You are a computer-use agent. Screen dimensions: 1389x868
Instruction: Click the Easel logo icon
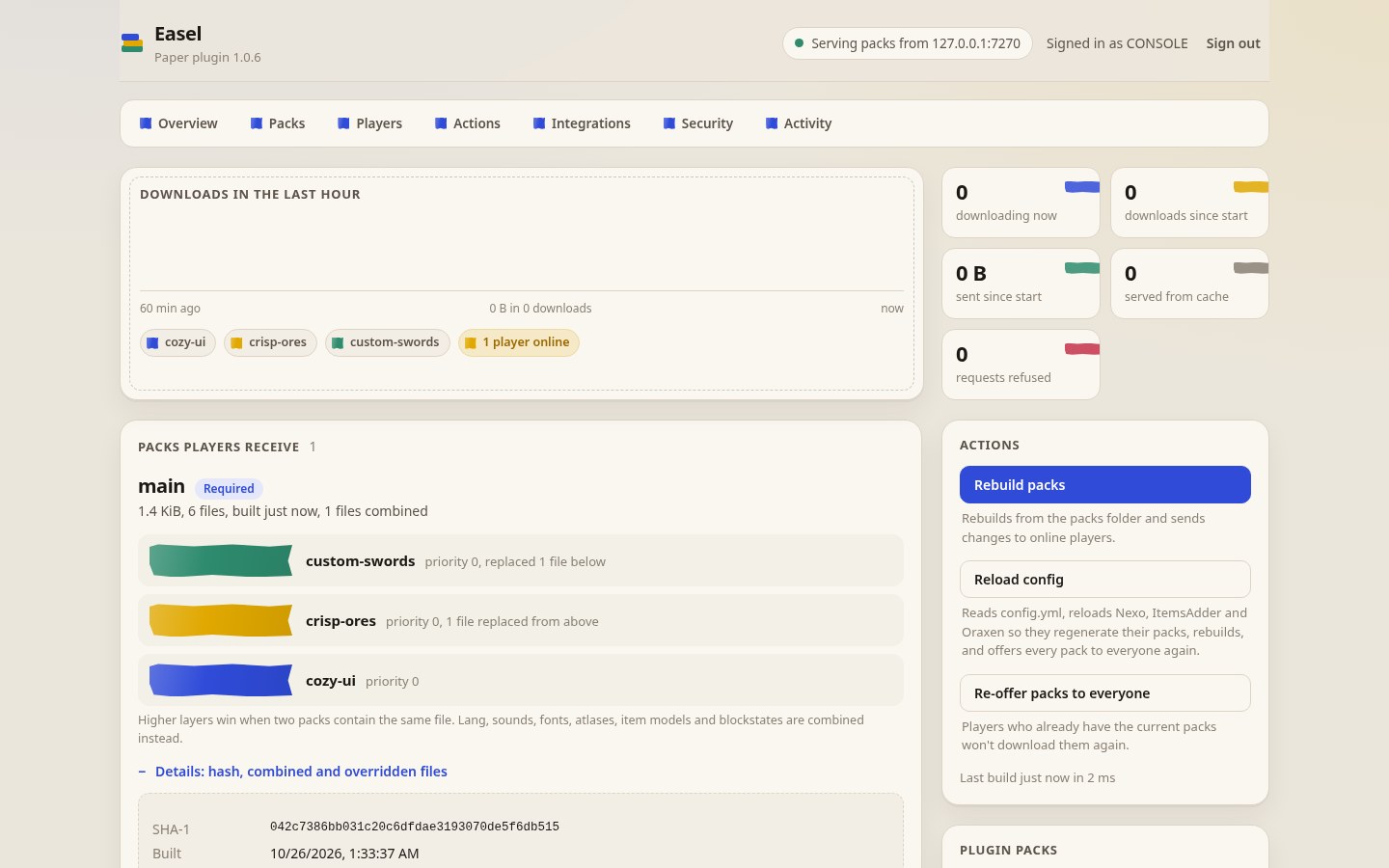pyautogui.click(x=132, y=43)
